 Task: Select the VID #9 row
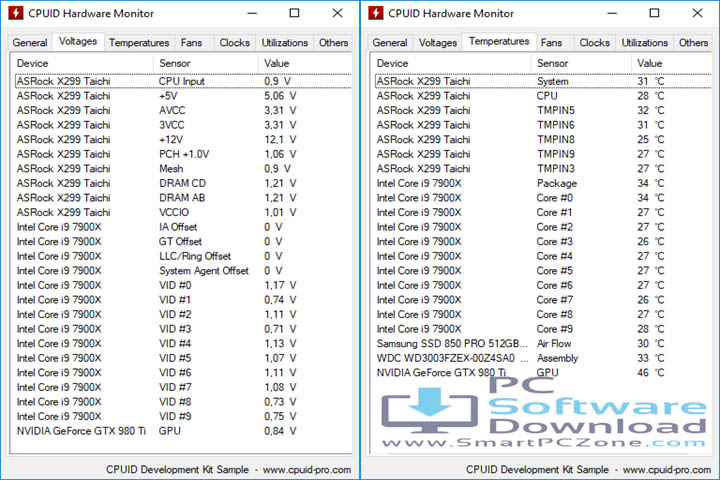(183, 417)
